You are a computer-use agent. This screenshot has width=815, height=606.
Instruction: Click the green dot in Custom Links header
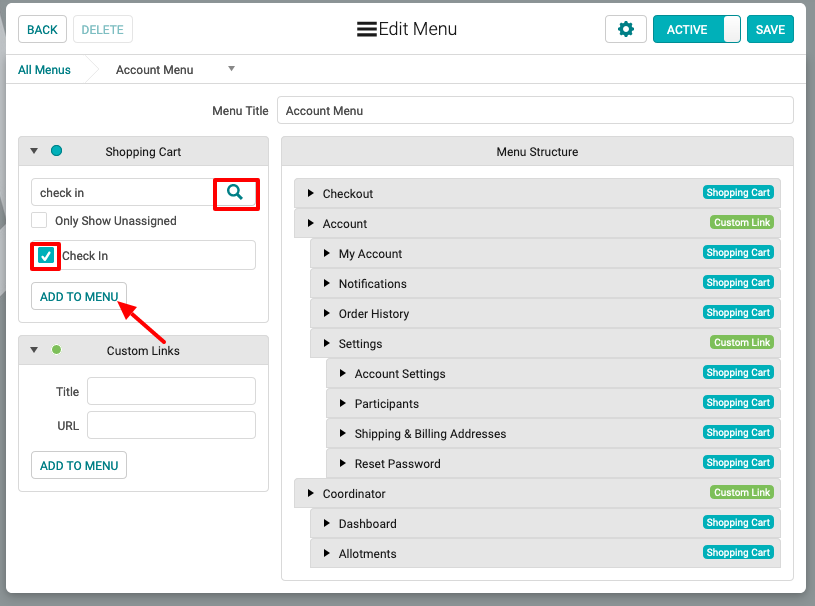(x=56, y=350)
